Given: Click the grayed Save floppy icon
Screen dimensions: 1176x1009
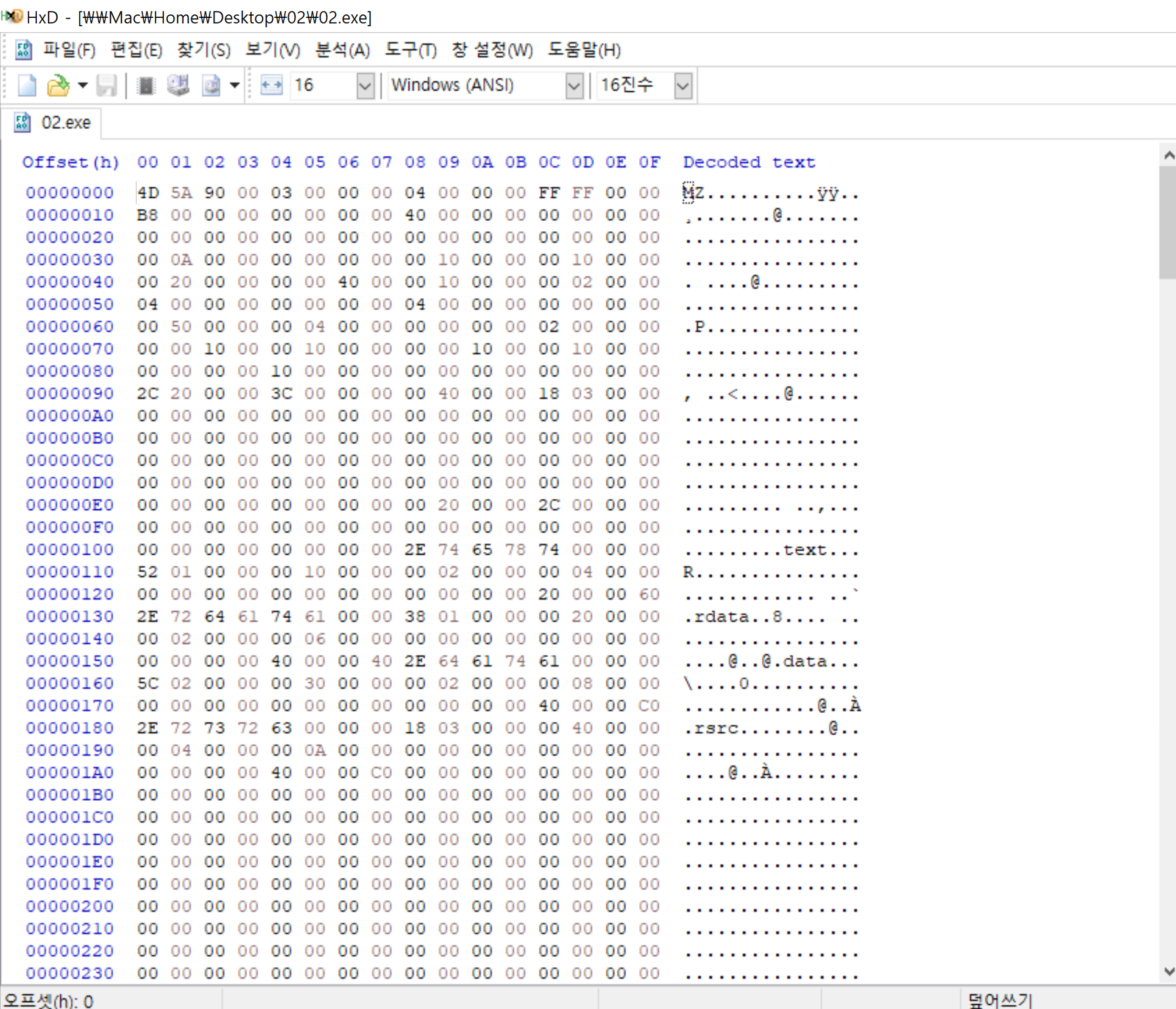Looking at the screenshot, I should 106,86.
